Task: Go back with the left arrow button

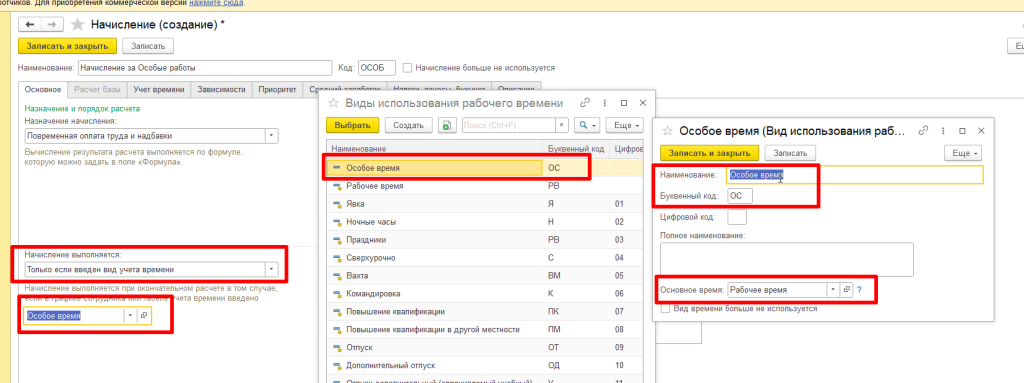Action: (29, 25)
